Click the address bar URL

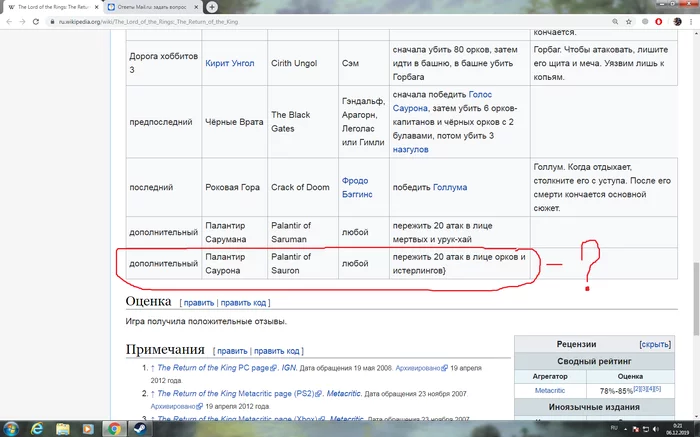click(x=148, y=21)
